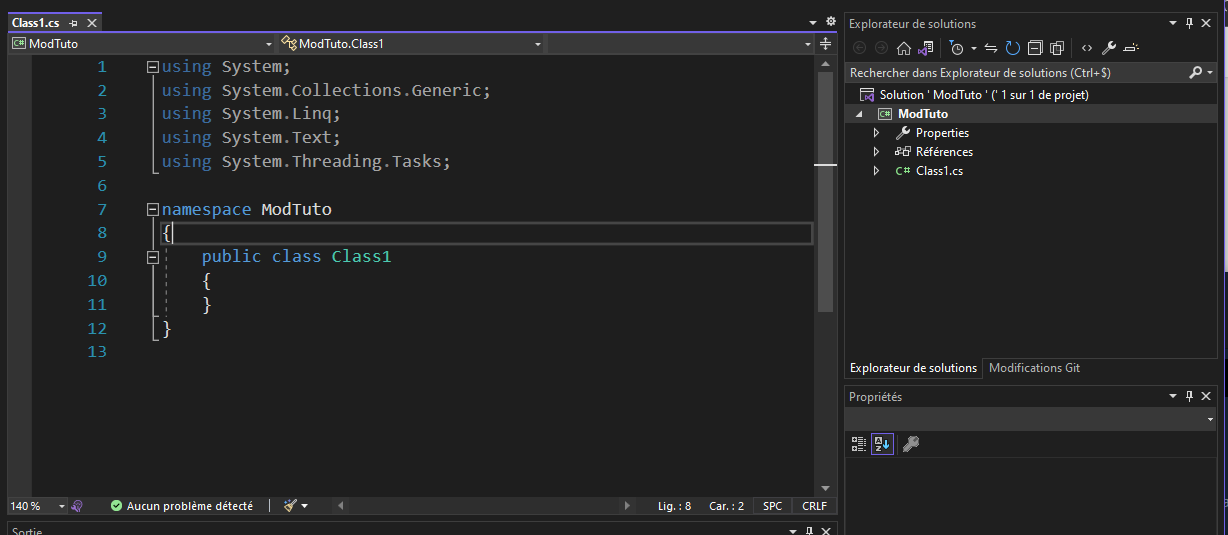Switch to the Modifications Git tab

tap(1034, 368)
